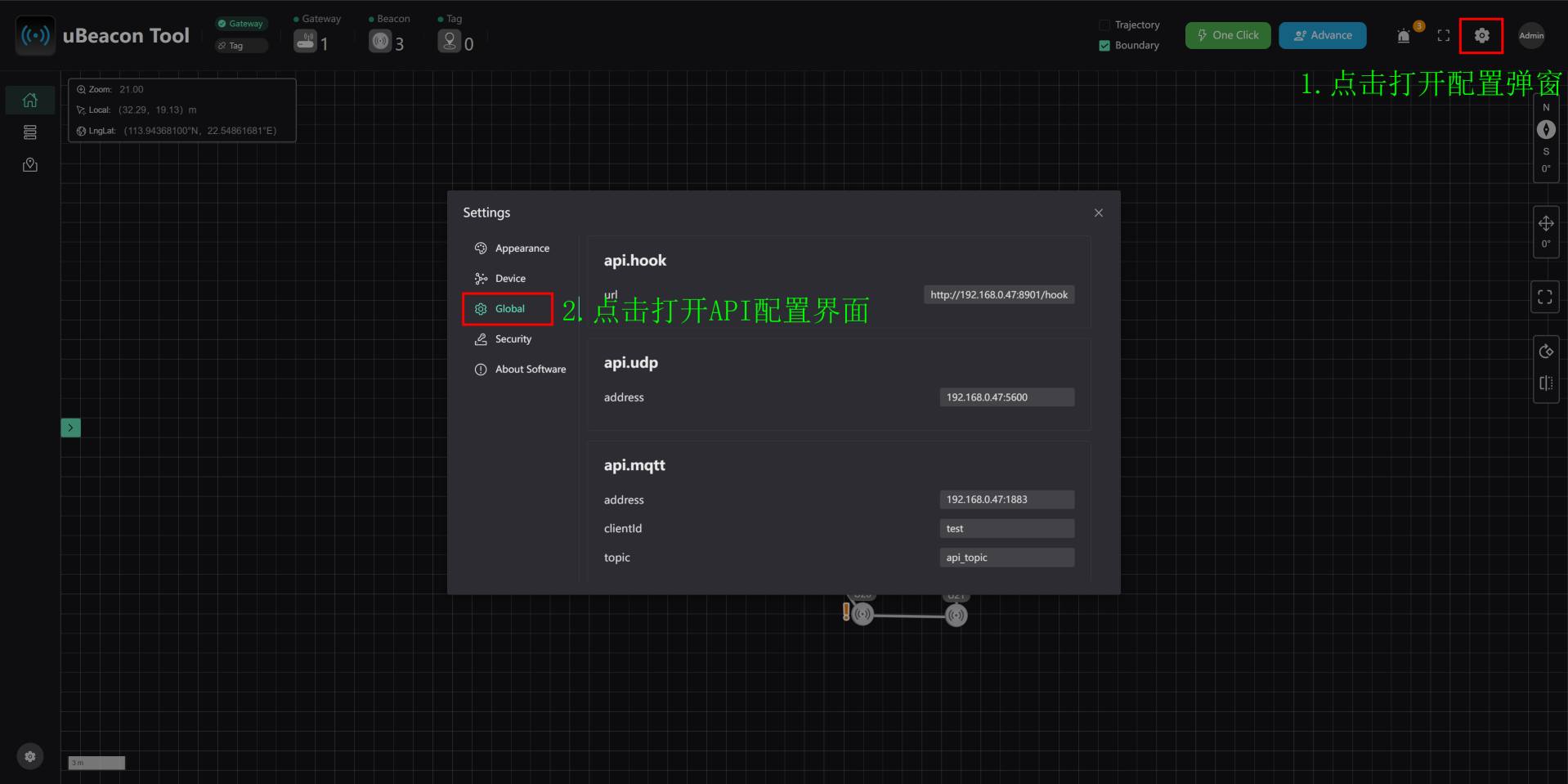Open Security settings tab
The width and height of the screenshot is (1568, 784).
click(503, 339)
